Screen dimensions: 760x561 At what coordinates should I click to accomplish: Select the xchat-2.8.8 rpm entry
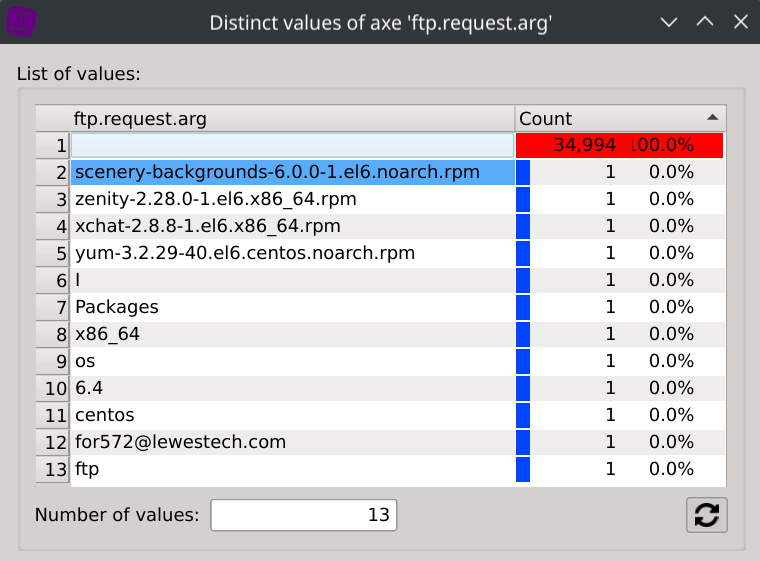tap(207, 226)
